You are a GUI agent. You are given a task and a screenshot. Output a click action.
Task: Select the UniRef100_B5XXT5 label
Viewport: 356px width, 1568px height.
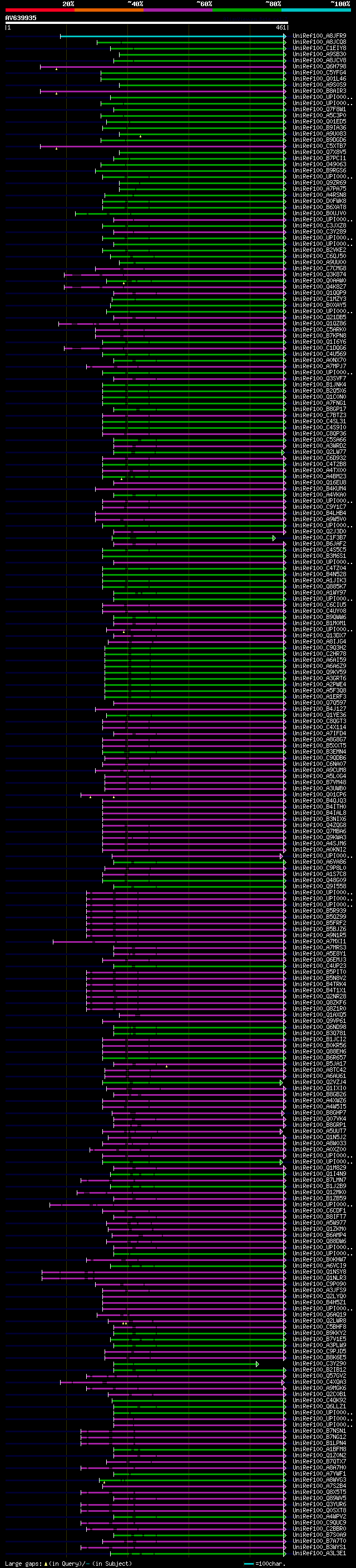click(319, 746)
